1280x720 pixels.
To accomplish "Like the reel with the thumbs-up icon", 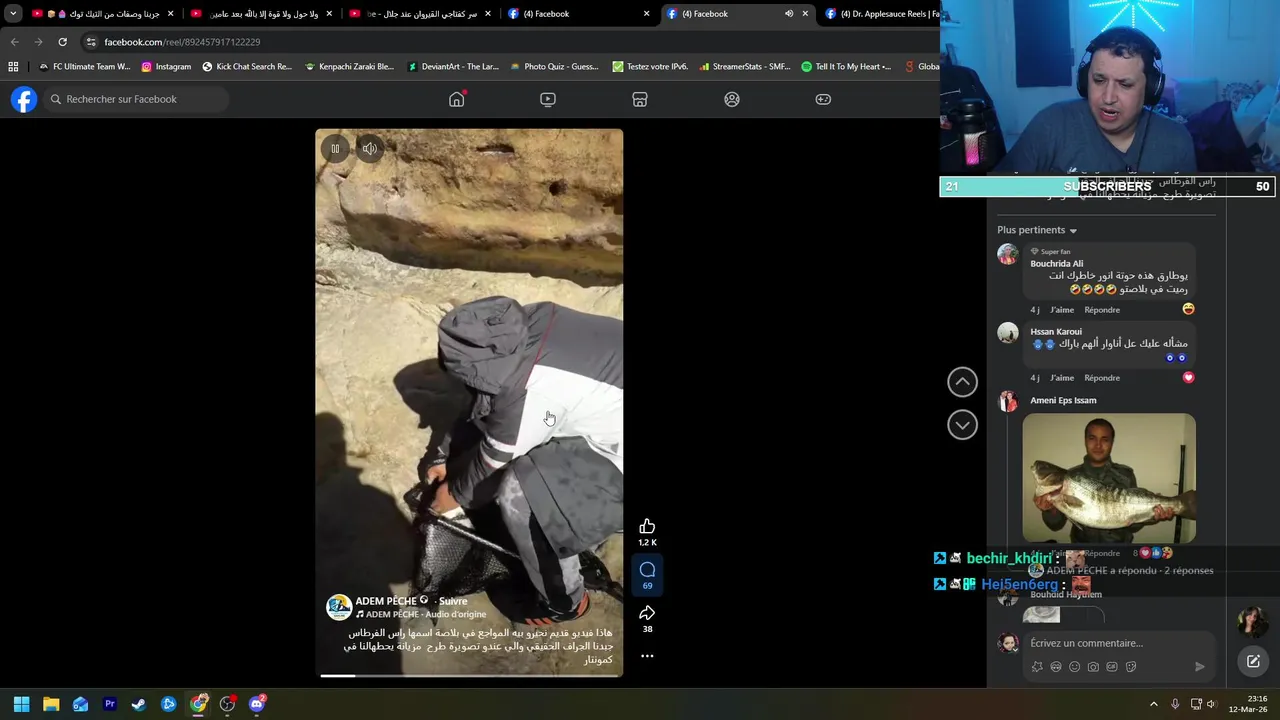I will click(647, 527).
